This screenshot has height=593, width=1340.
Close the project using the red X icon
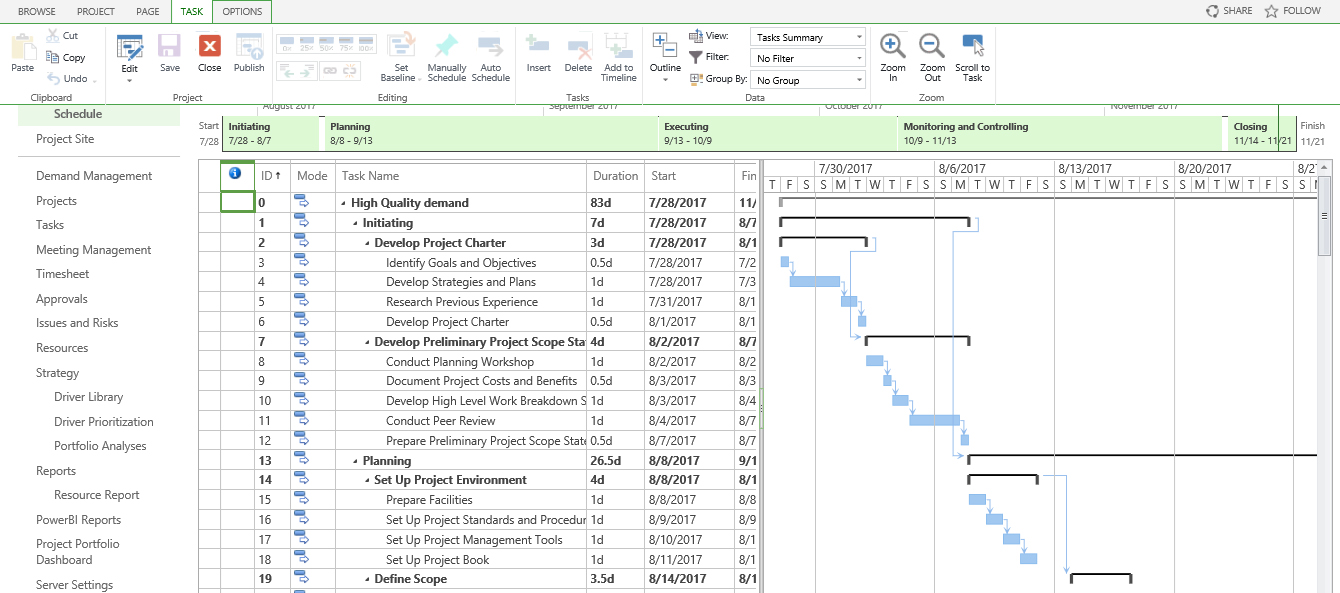click(x=210, y=47)
